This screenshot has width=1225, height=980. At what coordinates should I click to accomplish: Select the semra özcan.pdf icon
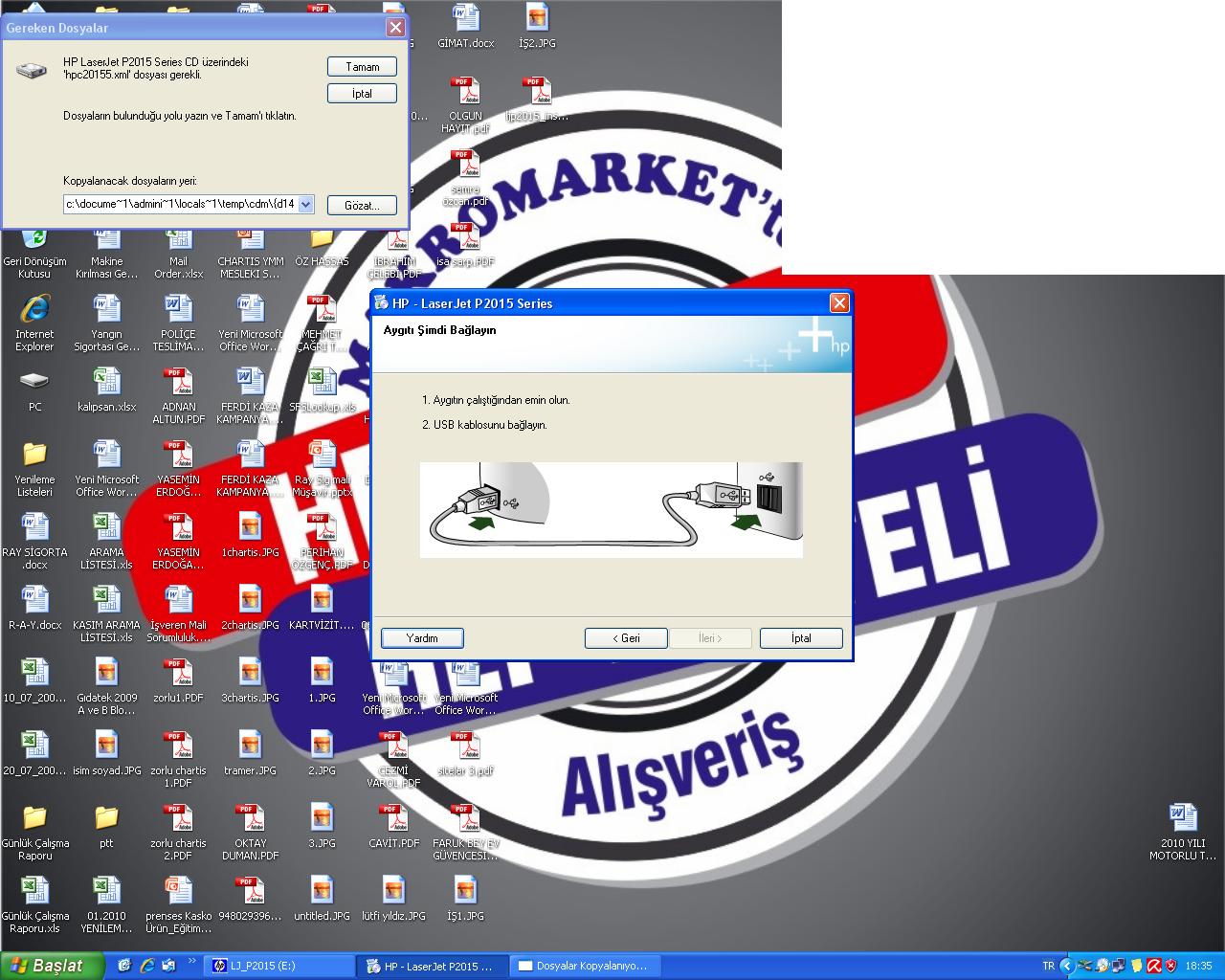[465, 163]
